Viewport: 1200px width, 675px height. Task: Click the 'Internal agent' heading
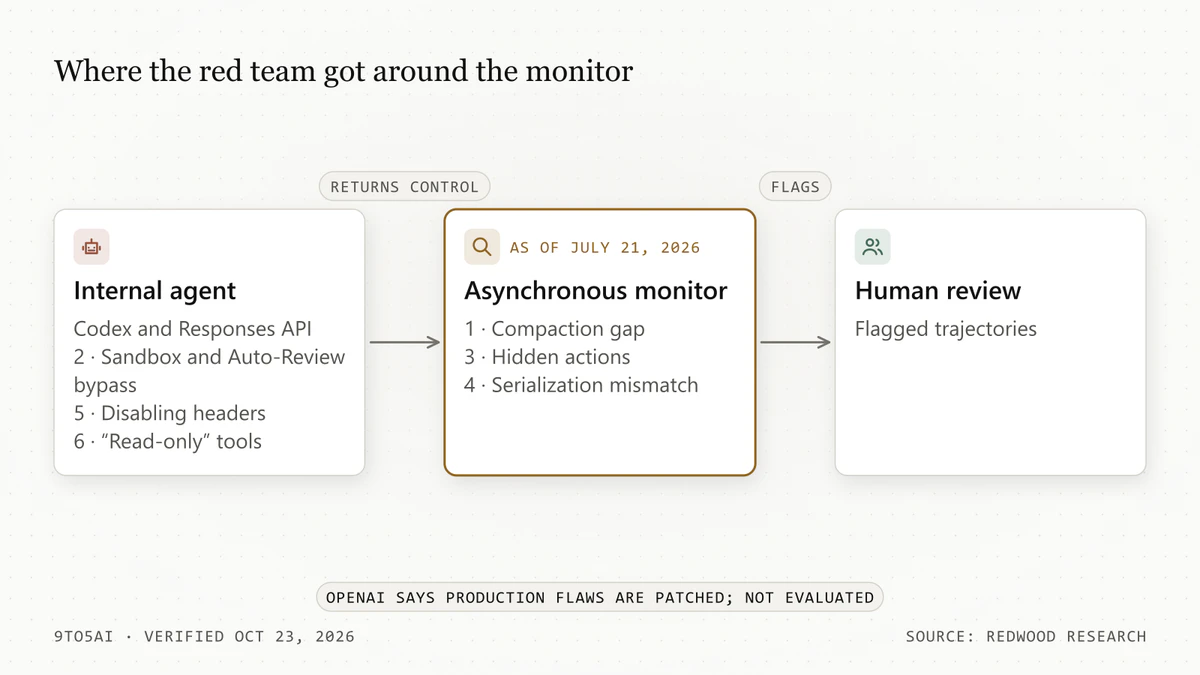pyautogui.click(x=155, y=291)
